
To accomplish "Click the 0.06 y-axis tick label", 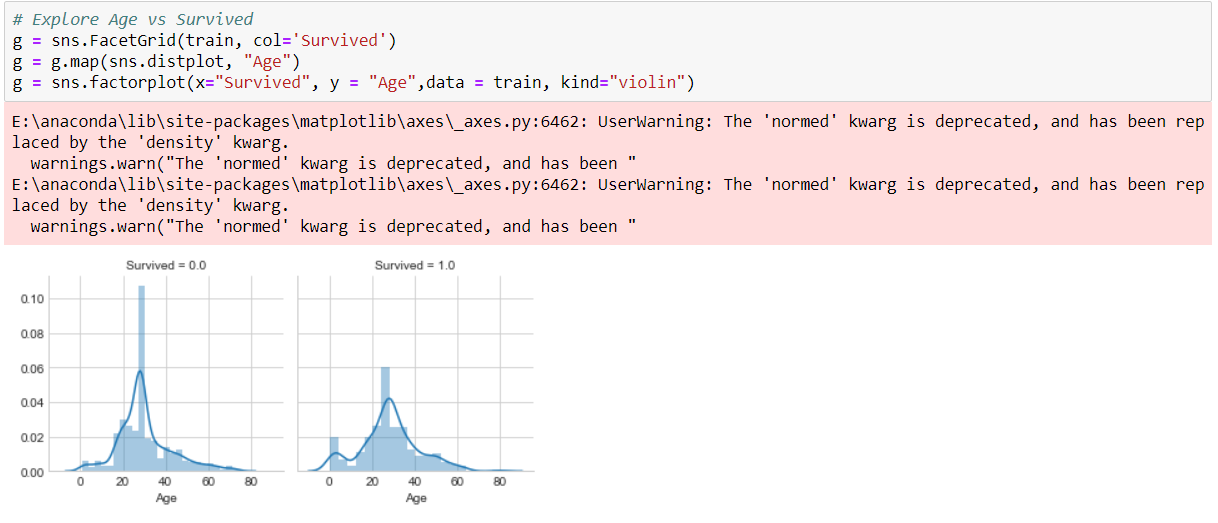I will click(x=31, y=368).
